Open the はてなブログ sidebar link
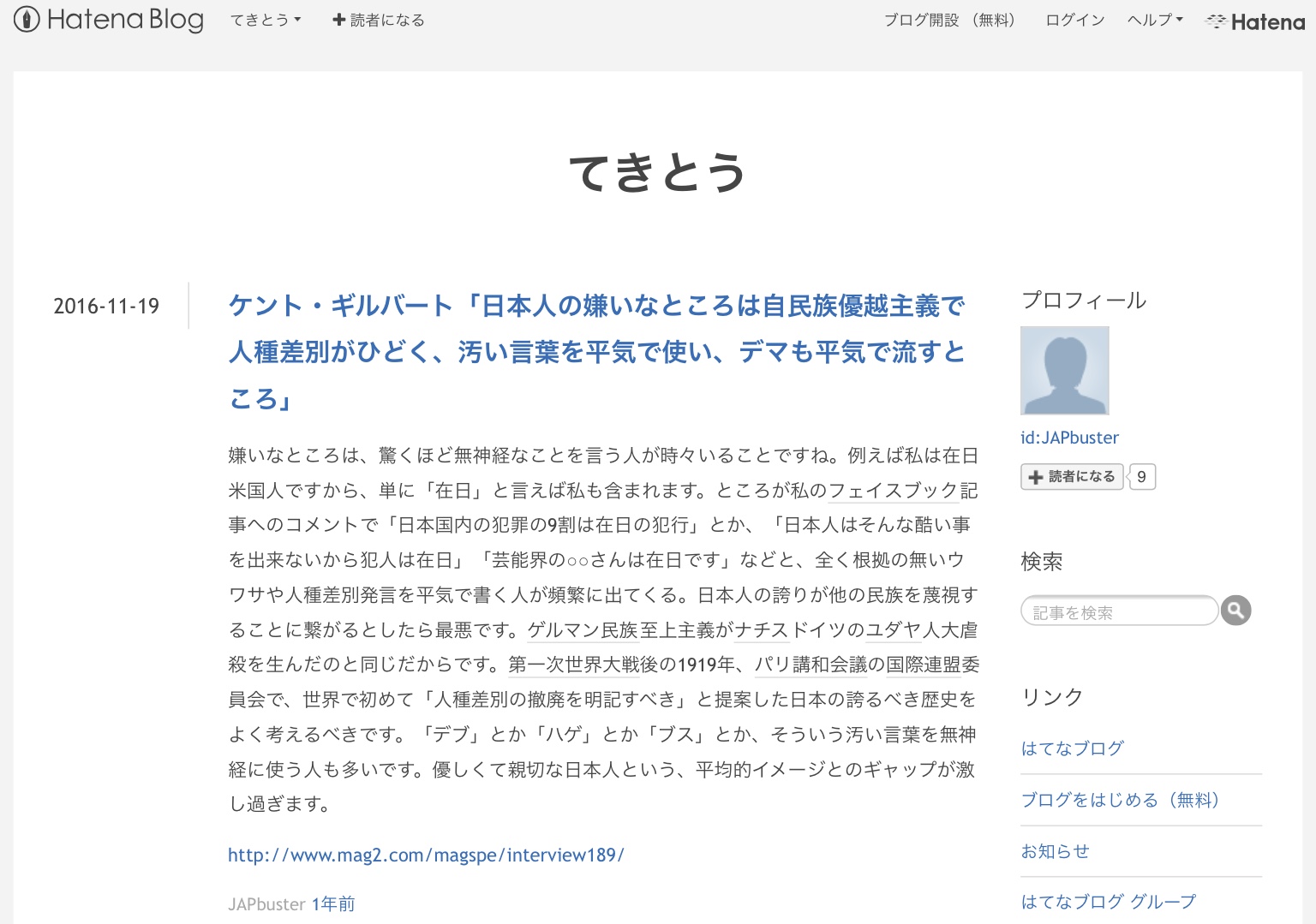1316x924 pixels. [1072, 748]
